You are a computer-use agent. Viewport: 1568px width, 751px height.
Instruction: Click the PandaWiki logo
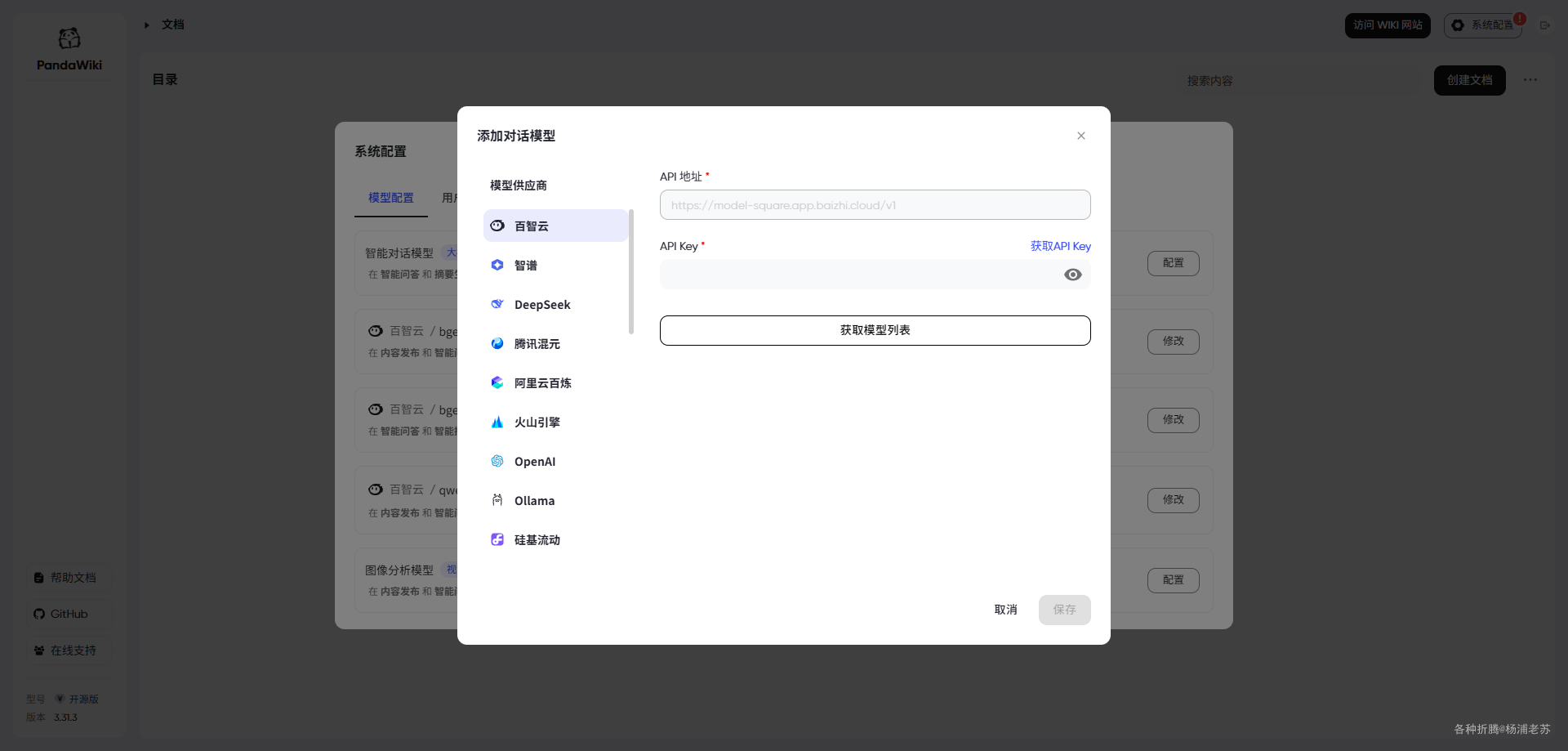tap(69, 49)
